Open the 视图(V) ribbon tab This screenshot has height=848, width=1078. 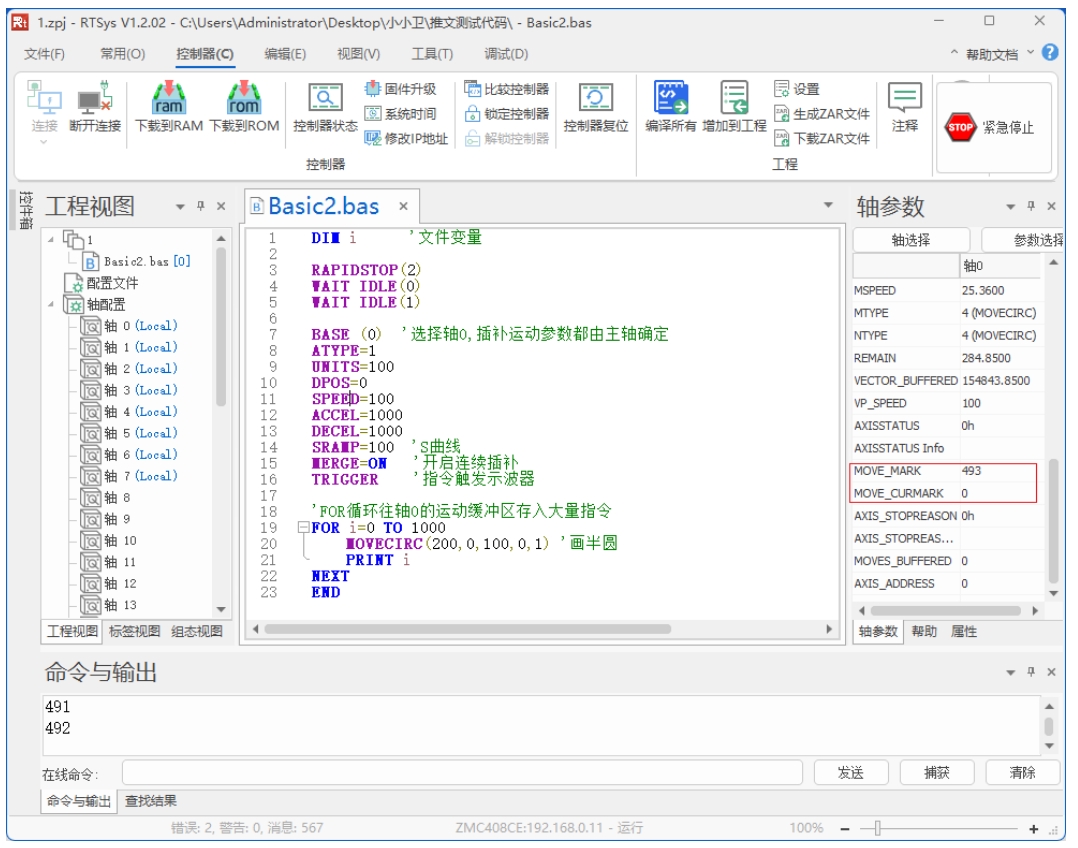click(358, 54)
